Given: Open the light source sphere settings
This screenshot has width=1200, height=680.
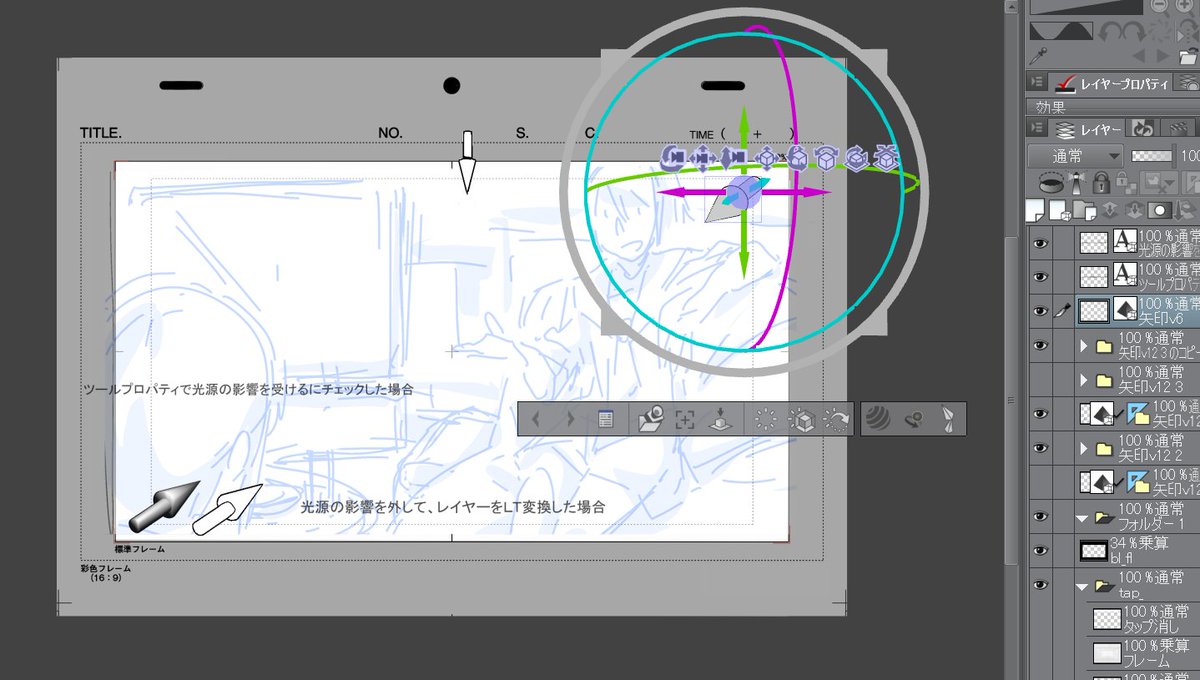Looking at the screenshot, I should 880,420.
